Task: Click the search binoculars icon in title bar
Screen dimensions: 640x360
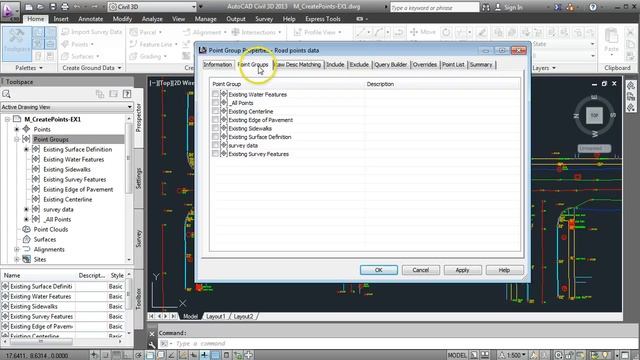Action: pos(486,7)
